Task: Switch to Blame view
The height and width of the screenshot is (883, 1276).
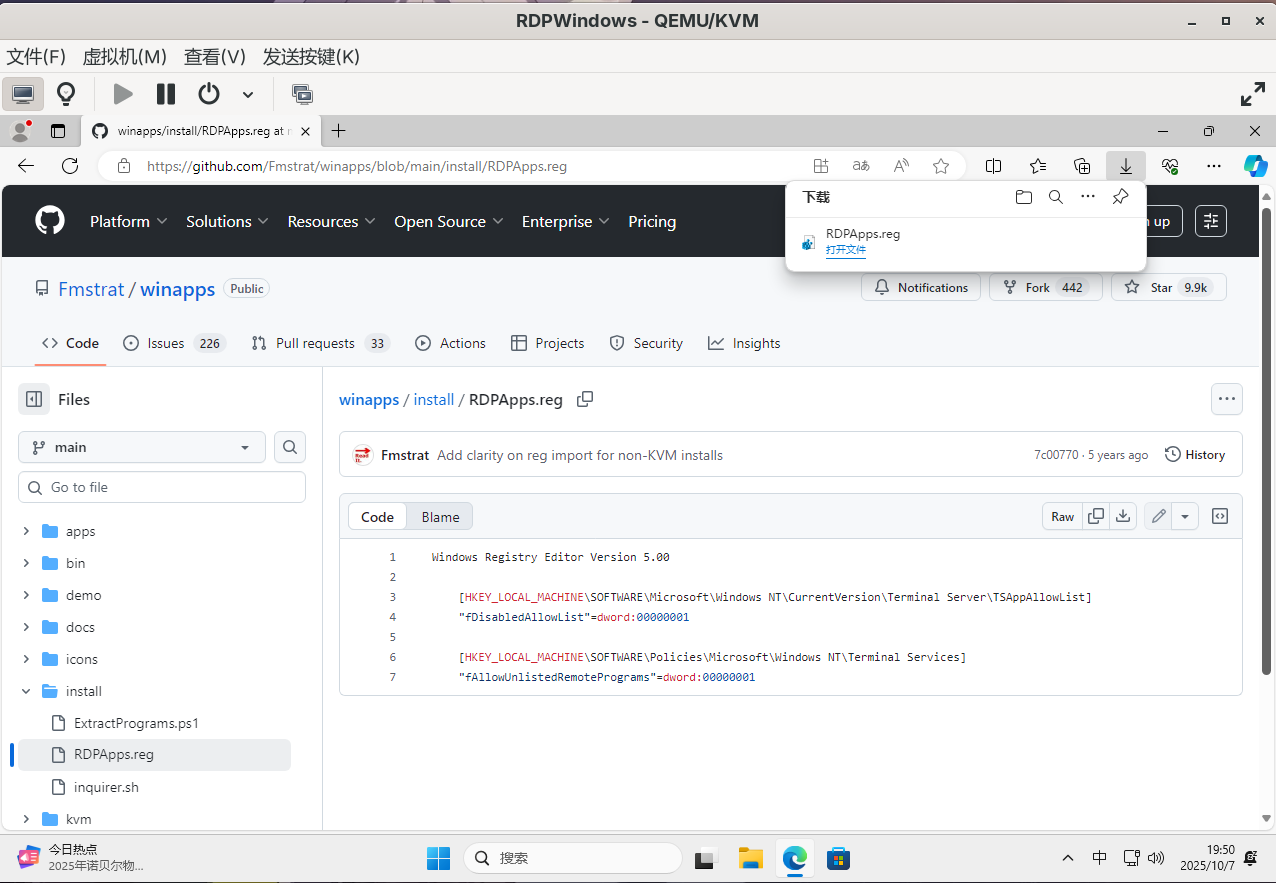Action: (440, 517)
